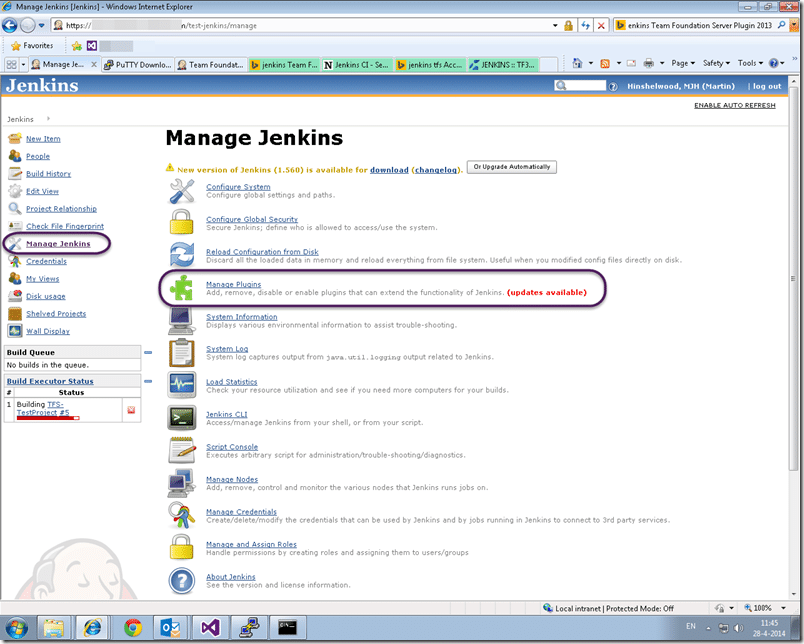Click the System Information computer icon
This screenshot has width=804, height=644.
pyautogui.click(x=181, y=320)
